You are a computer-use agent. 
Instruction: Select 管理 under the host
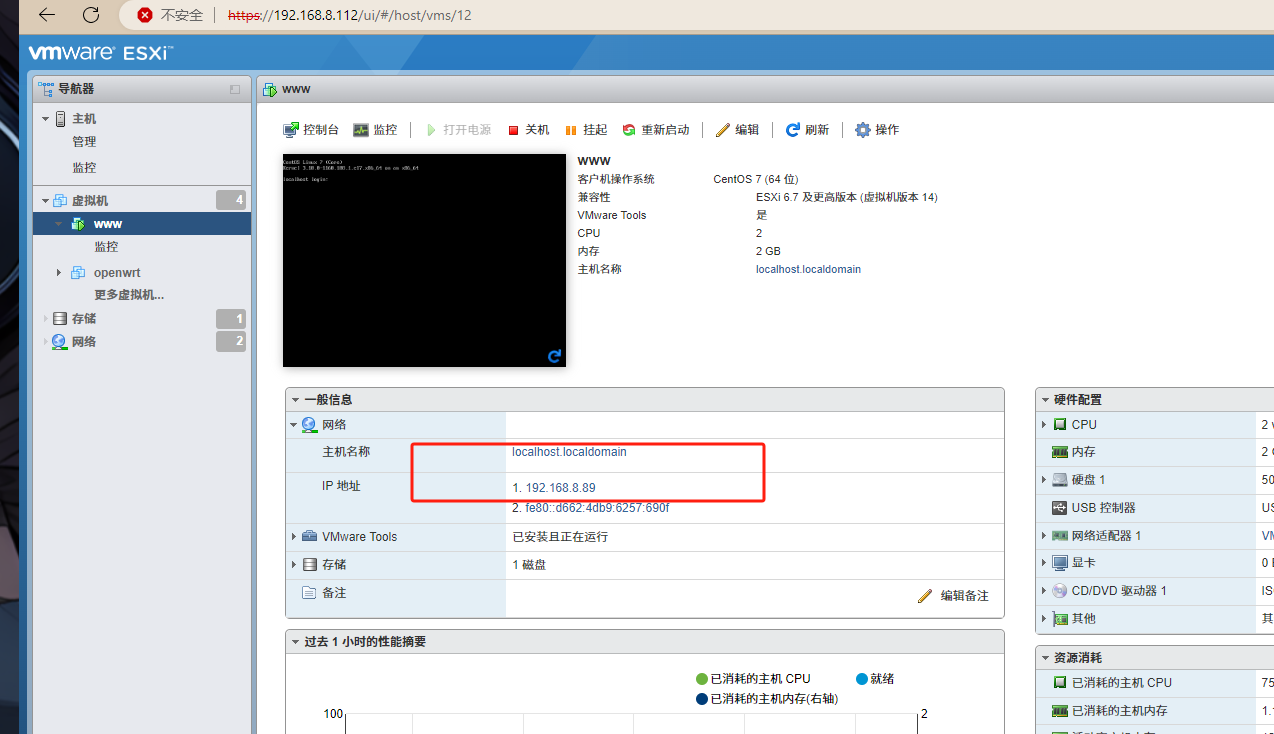pyautogui.click(x=84, y=142)
